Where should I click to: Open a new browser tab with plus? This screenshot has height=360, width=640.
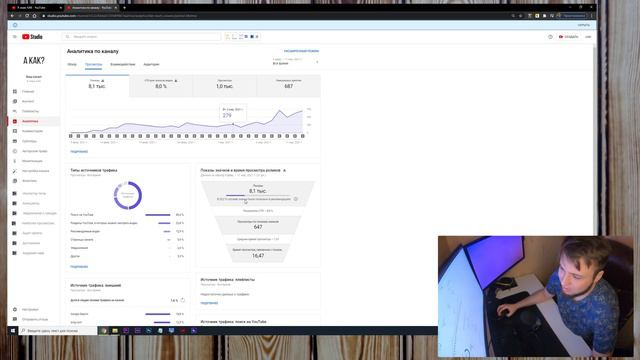pos(124,8)
